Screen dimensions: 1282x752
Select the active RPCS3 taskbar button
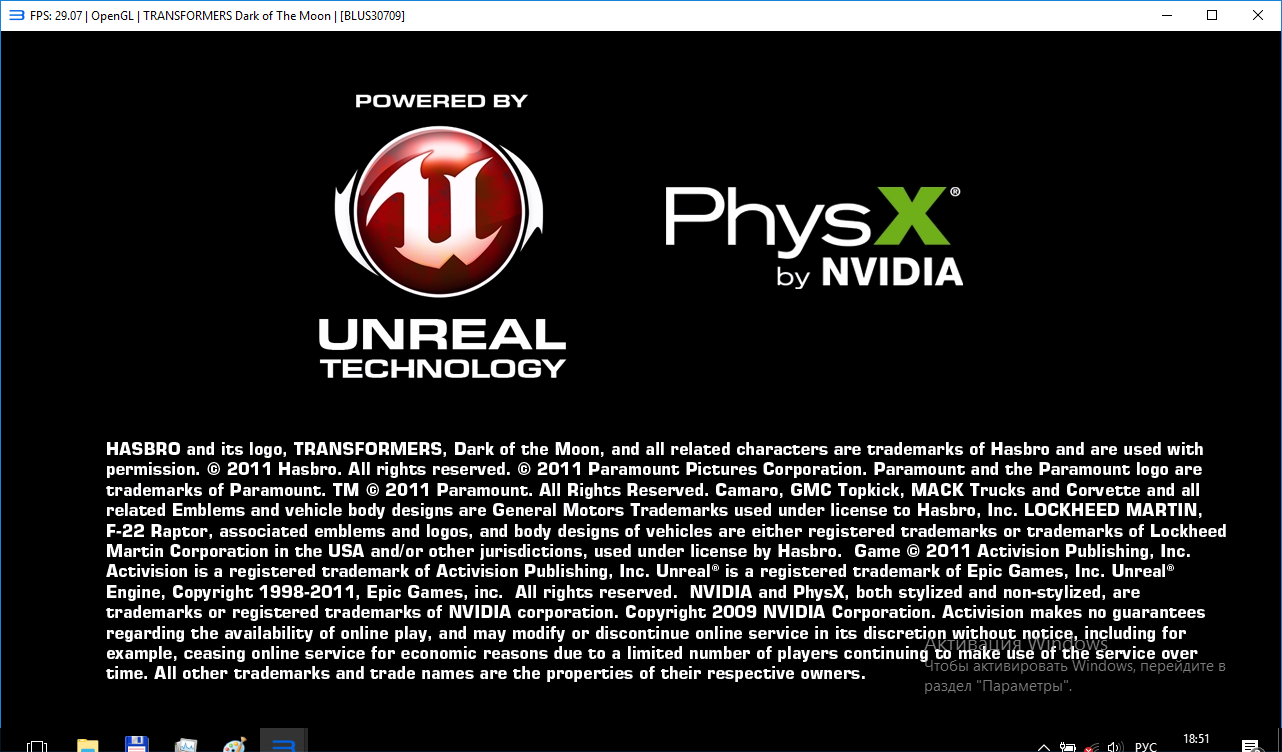[284, 741]
